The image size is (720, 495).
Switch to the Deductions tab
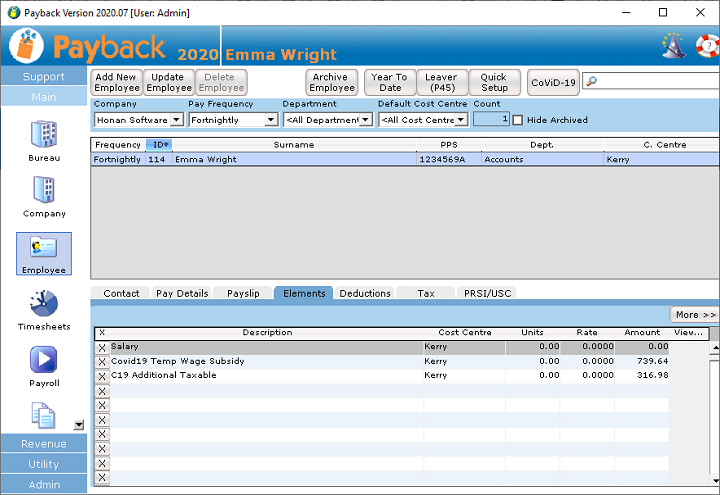tap(364, 293)
